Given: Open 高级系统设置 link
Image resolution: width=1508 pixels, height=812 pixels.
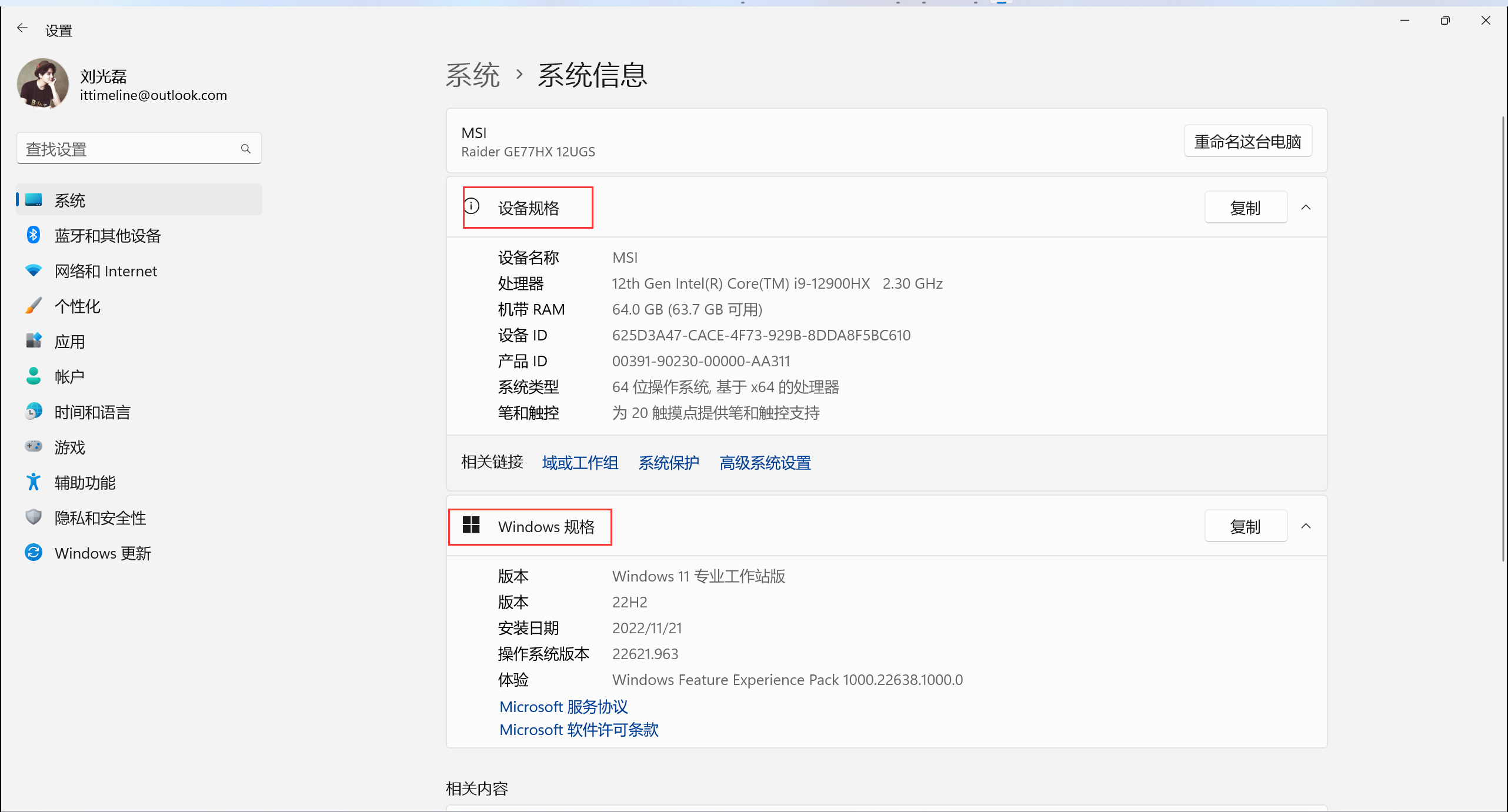Looking at the screenshot, I should (765, 463).
